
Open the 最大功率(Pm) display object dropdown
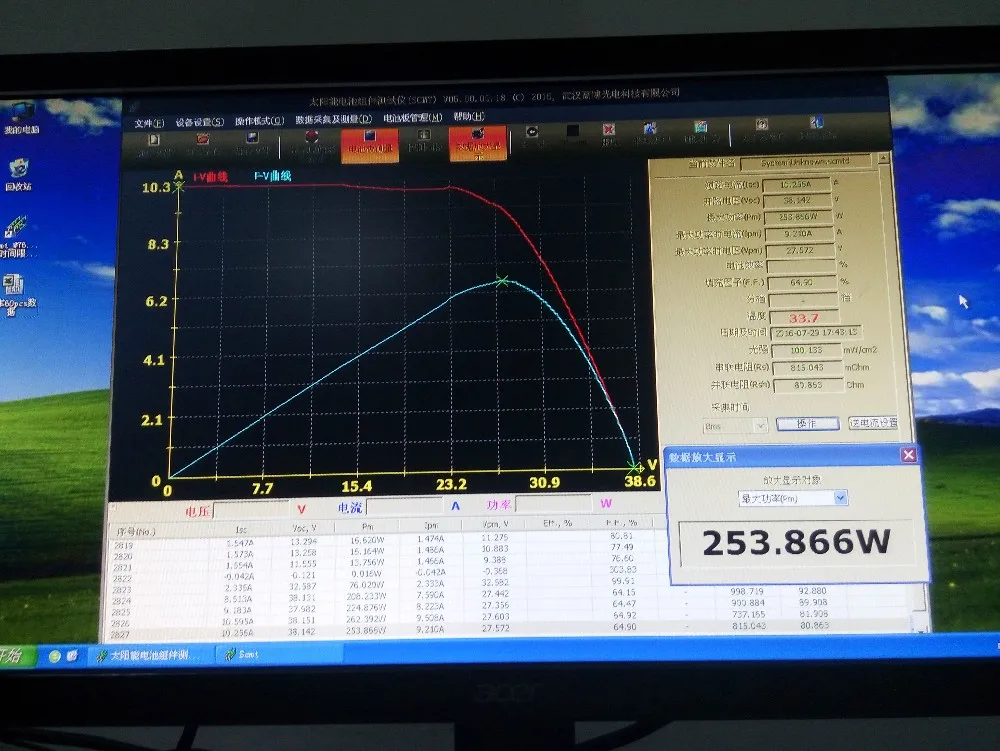coord(841,497)
